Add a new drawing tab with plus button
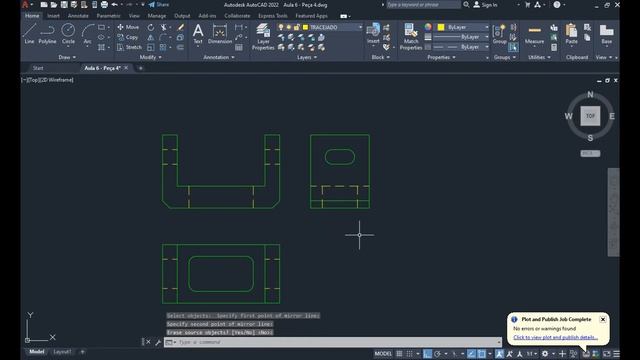 [141, 68]
